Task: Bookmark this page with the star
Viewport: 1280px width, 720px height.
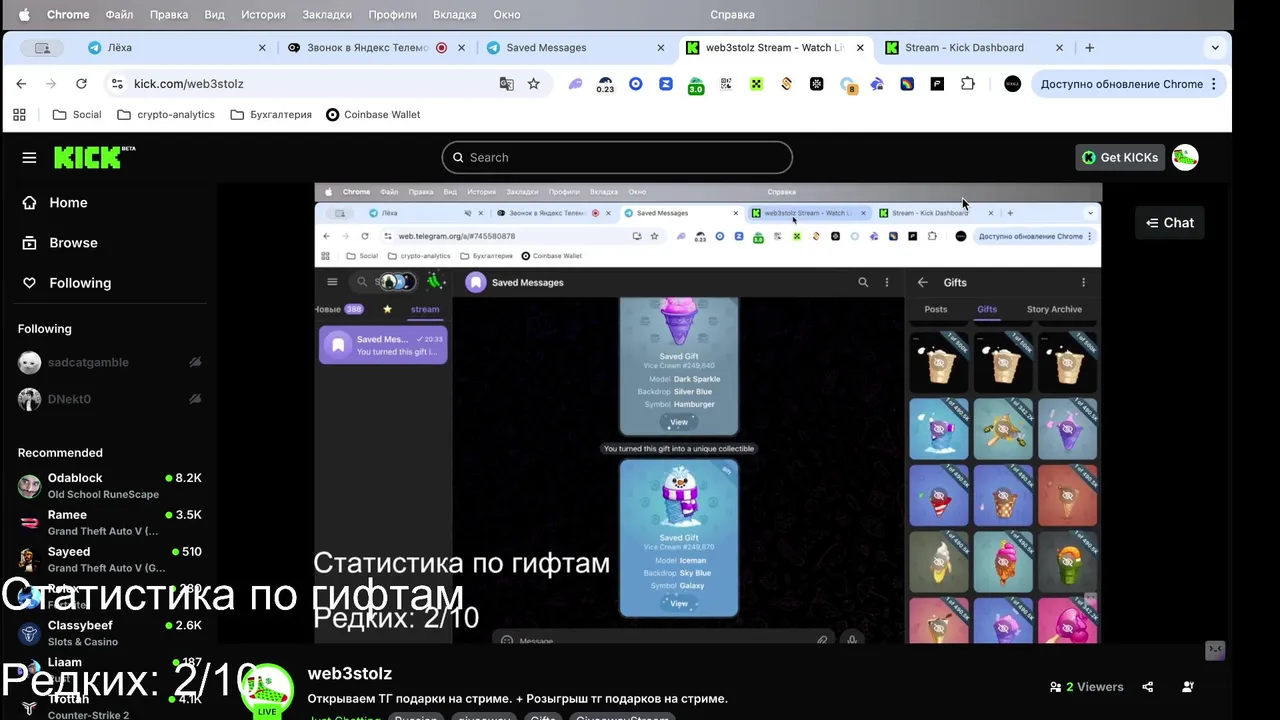Action: pos(534,84)
